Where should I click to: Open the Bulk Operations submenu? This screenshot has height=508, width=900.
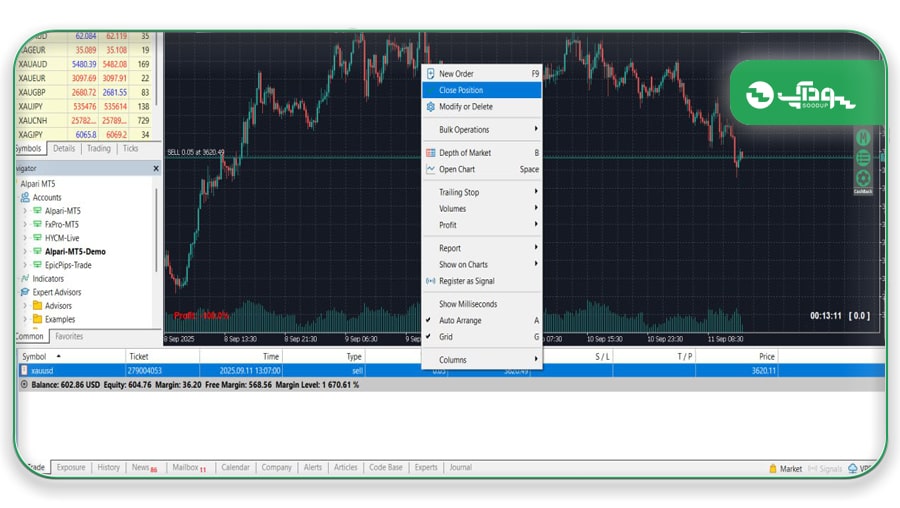click(482, 130)
